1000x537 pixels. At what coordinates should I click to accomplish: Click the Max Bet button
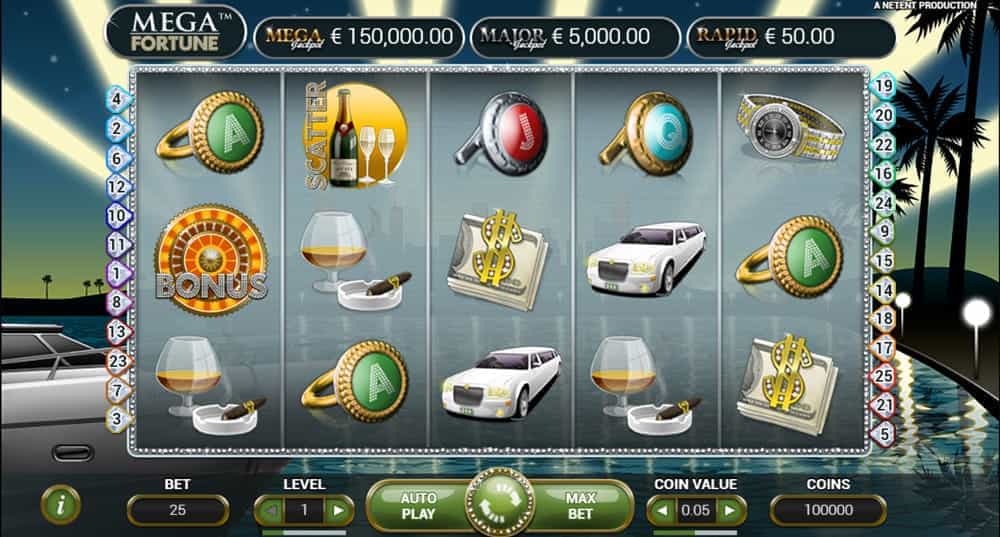click(580, 506)
